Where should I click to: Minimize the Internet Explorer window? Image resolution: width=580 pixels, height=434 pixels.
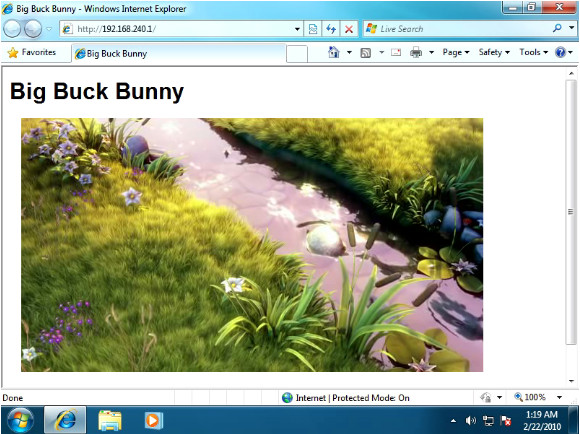(513, 7)
